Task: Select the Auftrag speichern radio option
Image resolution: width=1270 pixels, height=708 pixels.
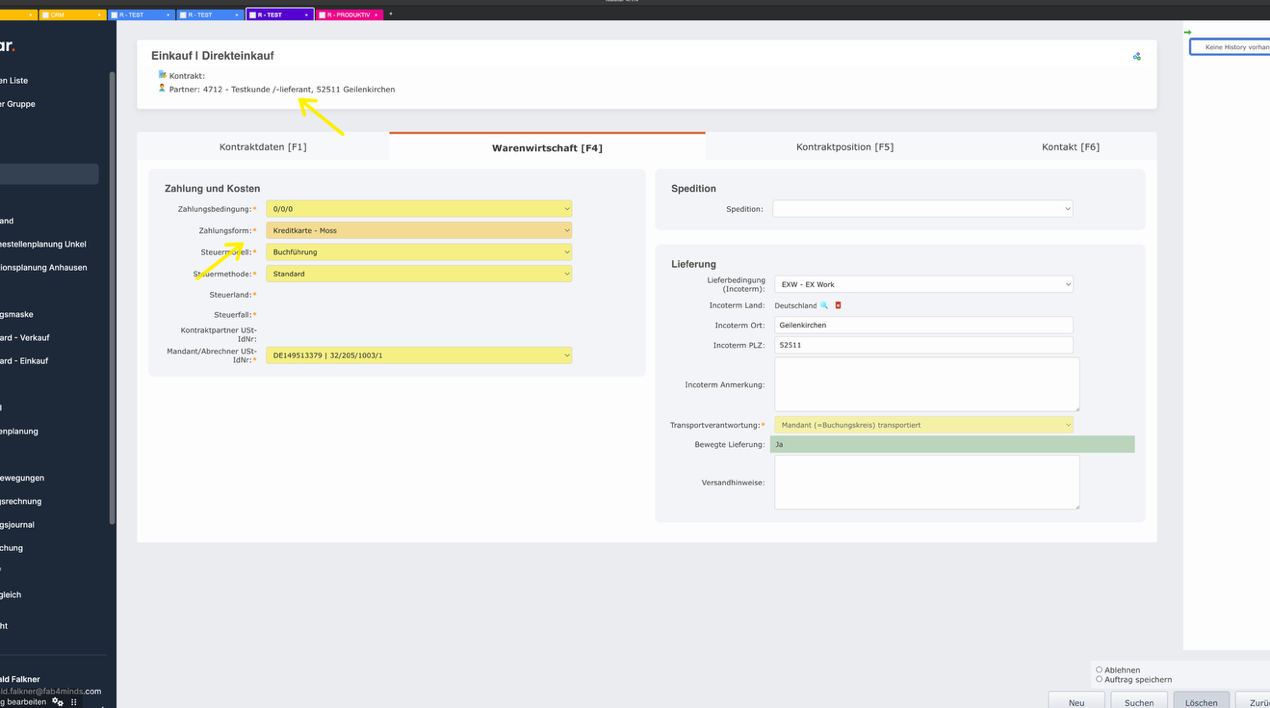Action: pyautogui.click(x=1099, y=679)
